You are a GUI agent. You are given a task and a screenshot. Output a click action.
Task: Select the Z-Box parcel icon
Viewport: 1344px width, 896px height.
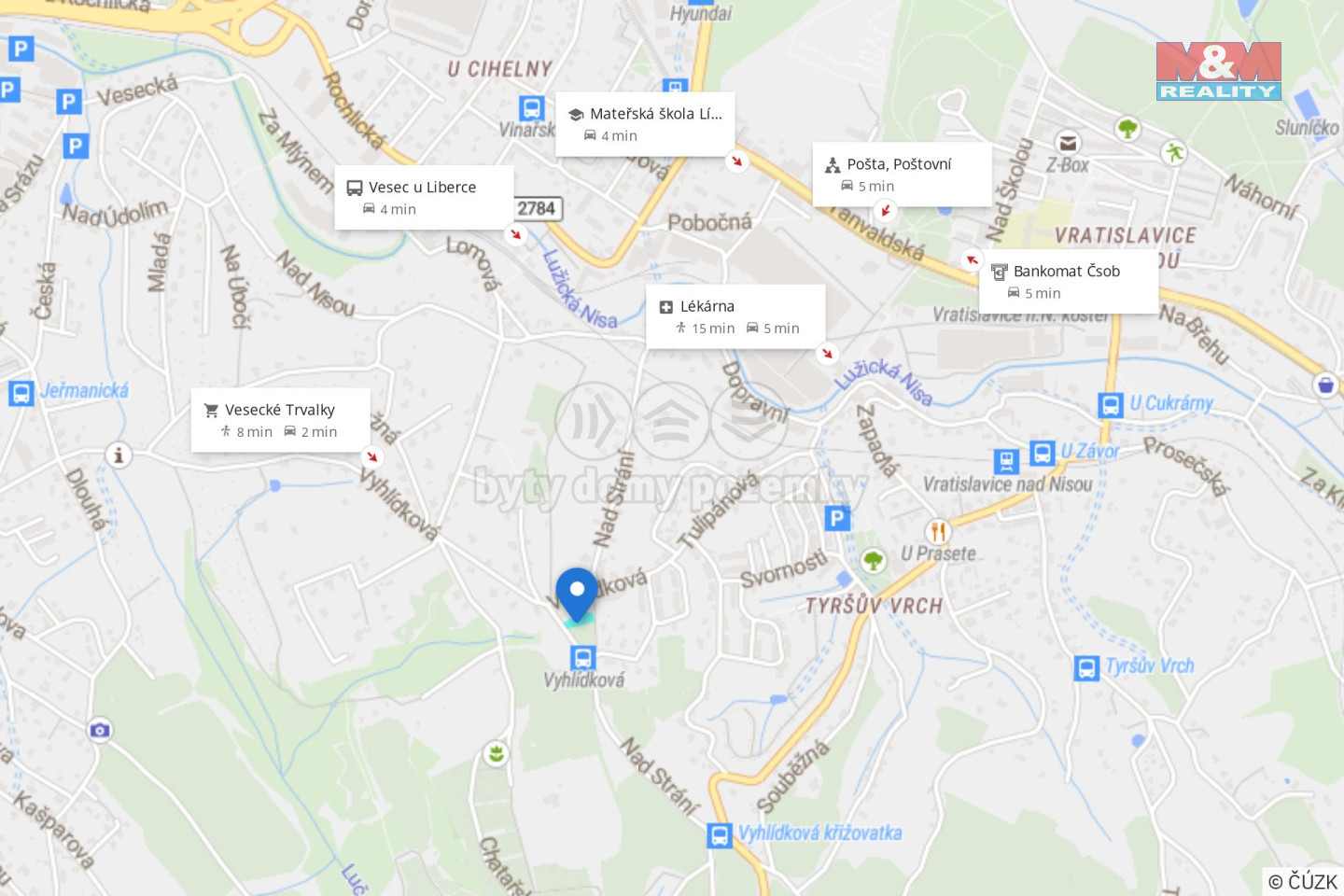point(1068,143)
